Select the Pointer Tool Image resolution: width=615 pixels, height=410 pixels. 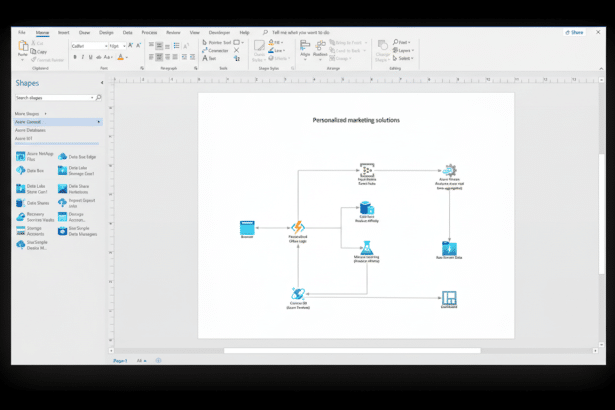[217, 42]
